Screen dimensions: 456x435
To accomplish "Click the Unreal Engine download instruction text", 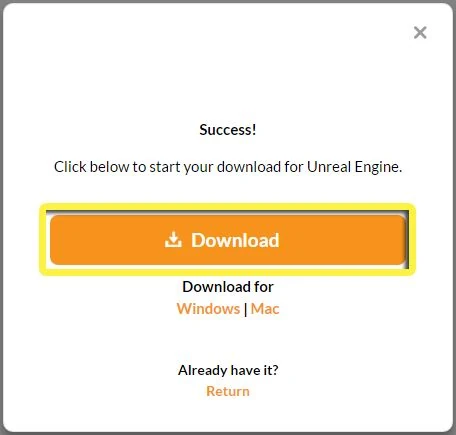I will [x=228, y=167].
